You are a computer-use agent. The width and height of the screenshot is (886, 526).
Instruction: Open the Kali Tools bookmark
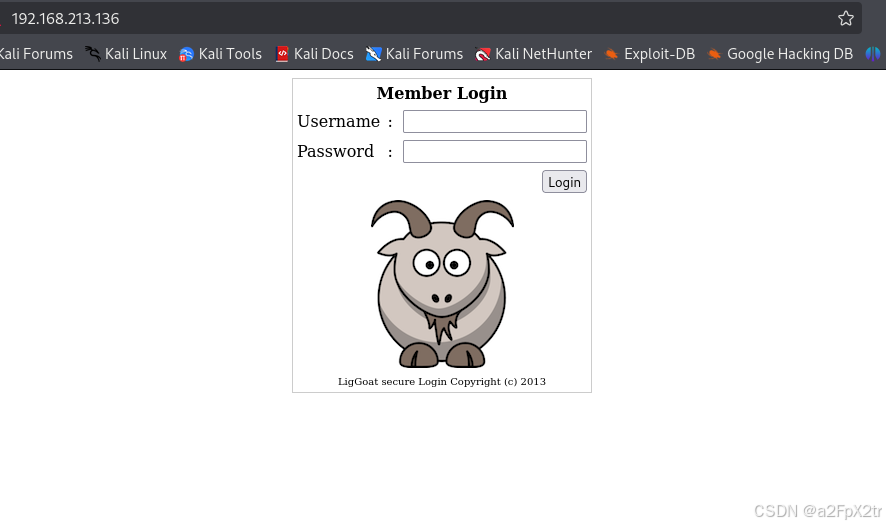point(220,54)
